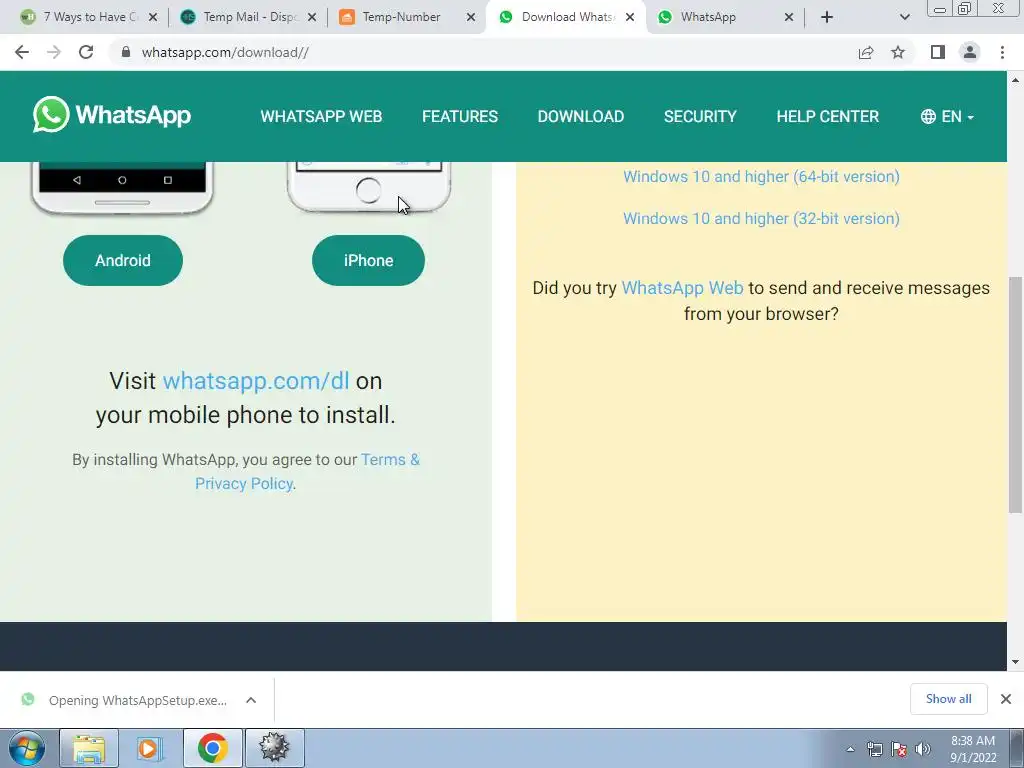The width and height of the screenshot is (1024, 768).
Task: Click WhatsAppSetup.exe download icon
Action: (x=27, y=699)
